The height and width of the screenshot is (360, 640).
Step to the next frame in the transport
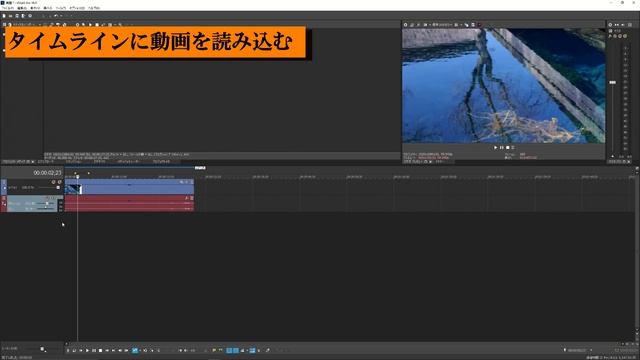click(126, 351)
